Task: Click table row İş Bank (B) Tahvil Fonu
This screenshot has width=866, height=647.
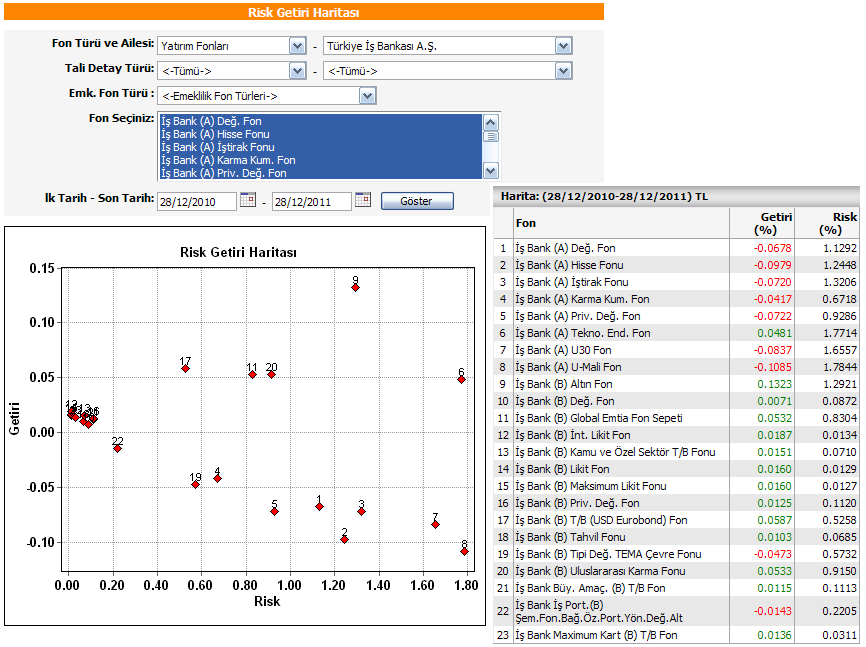Action: [x=676, y=537]
